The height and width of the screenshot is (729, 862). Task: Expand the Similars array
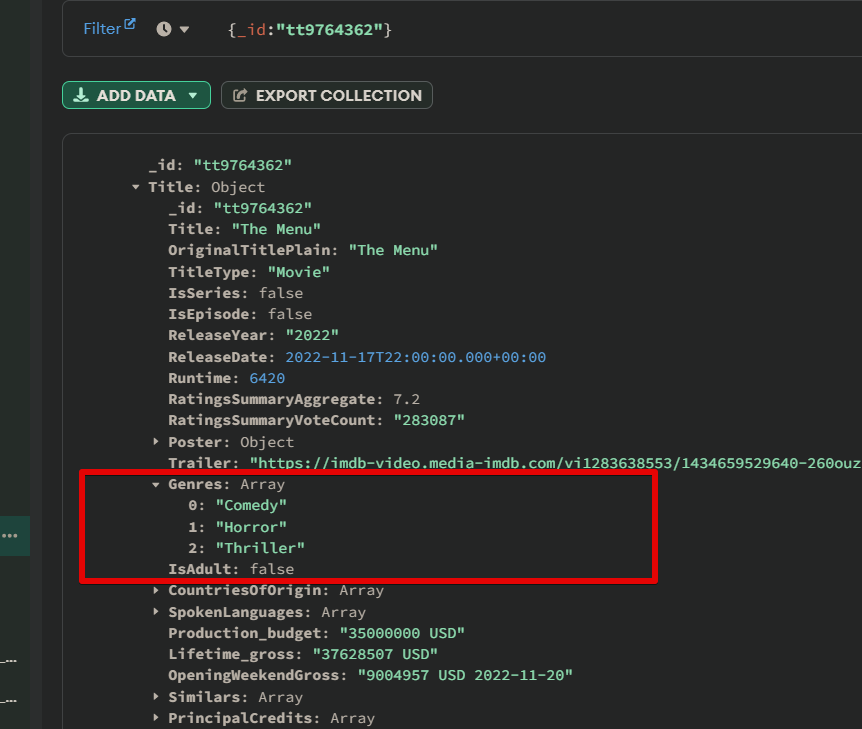coord(156,697)
